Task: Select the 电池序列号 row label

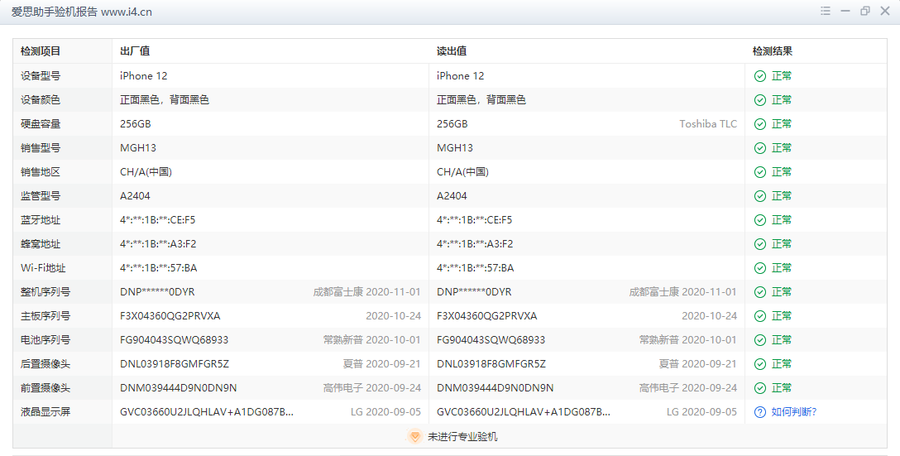Action: 45,340
